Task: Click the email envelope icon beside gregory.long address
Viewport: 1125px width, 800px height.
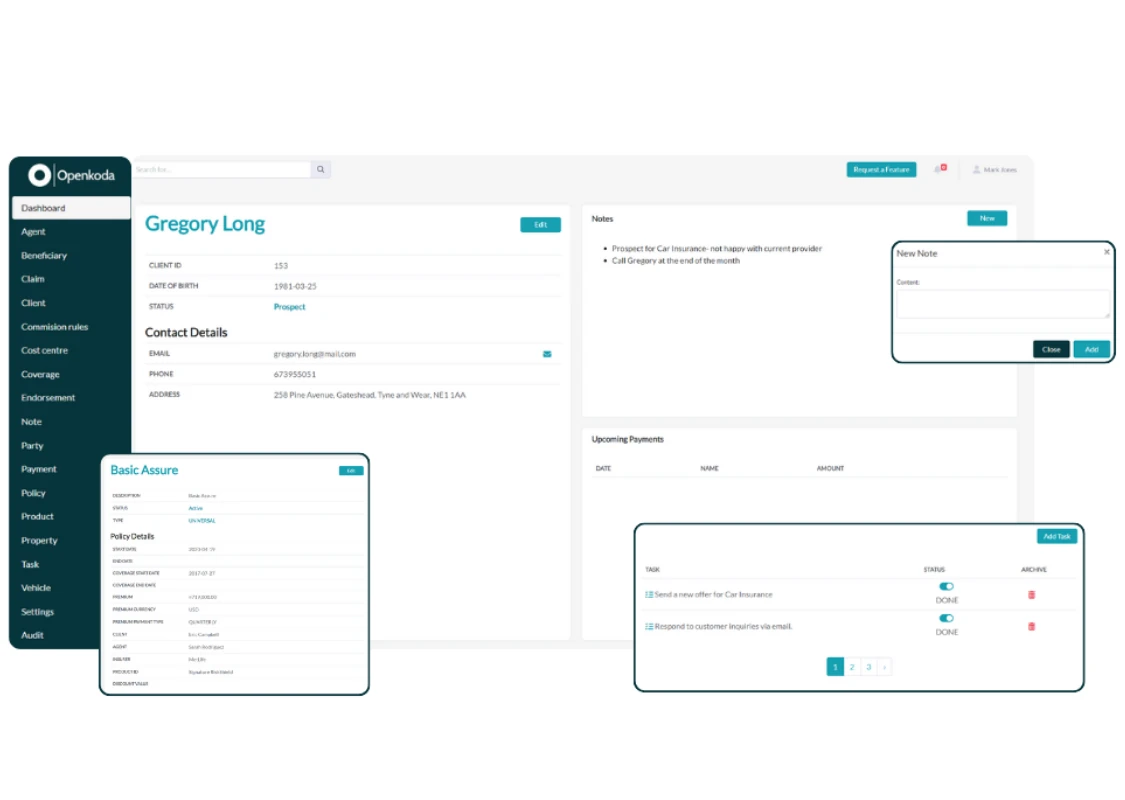Action: click(547, 354)
